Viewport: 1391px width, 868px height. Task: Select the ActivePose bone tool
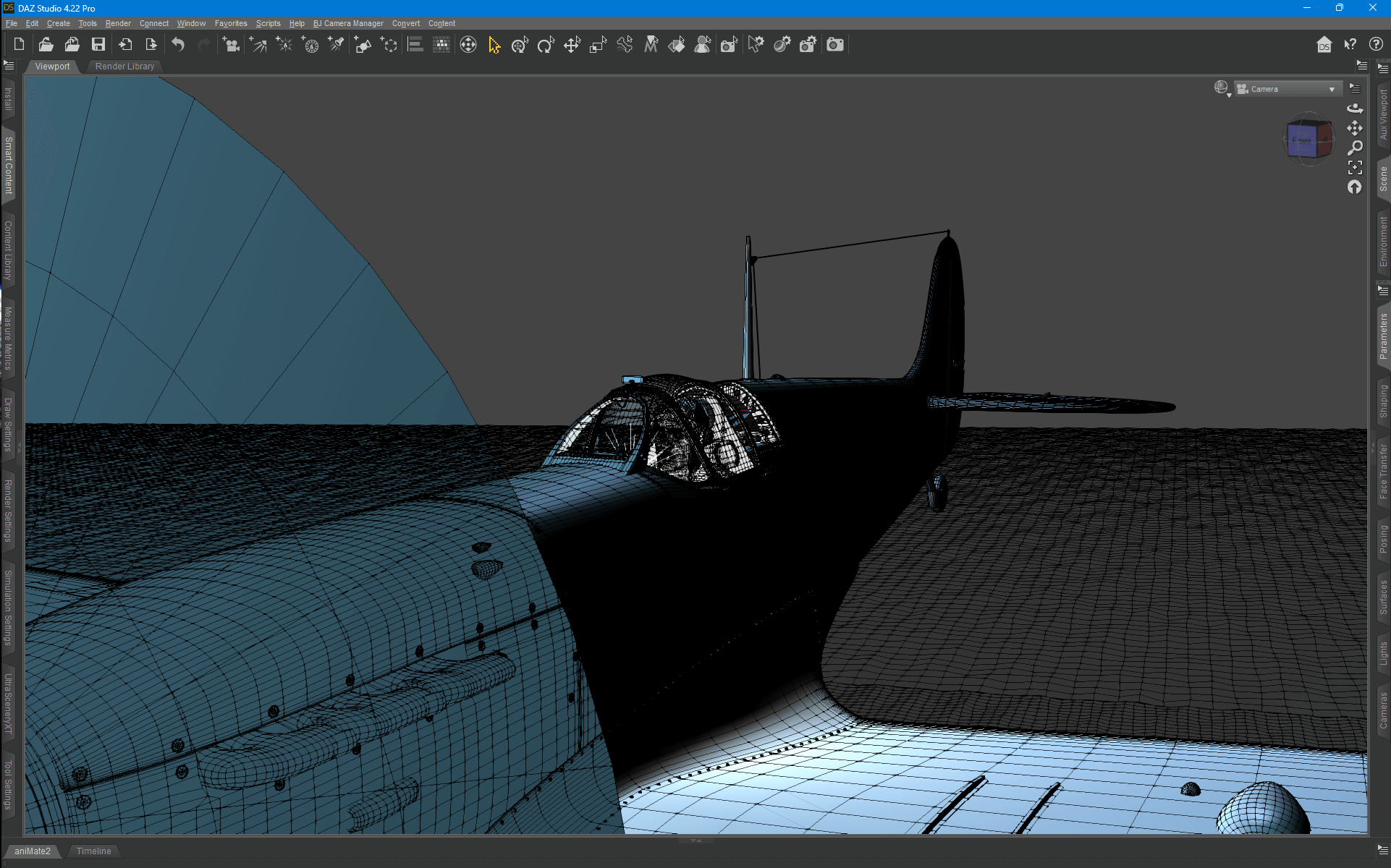625,45
